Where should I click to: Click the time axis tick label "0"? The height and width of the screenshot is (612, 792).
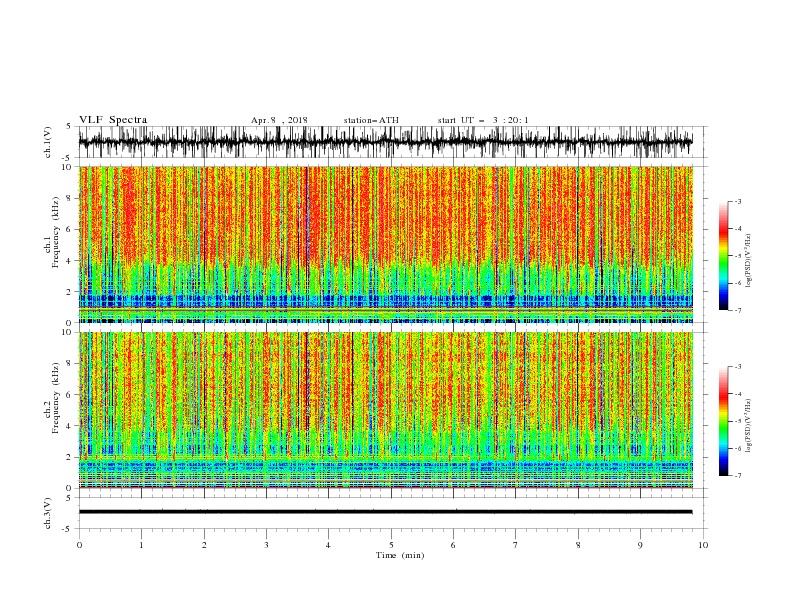tap(79, 545)
